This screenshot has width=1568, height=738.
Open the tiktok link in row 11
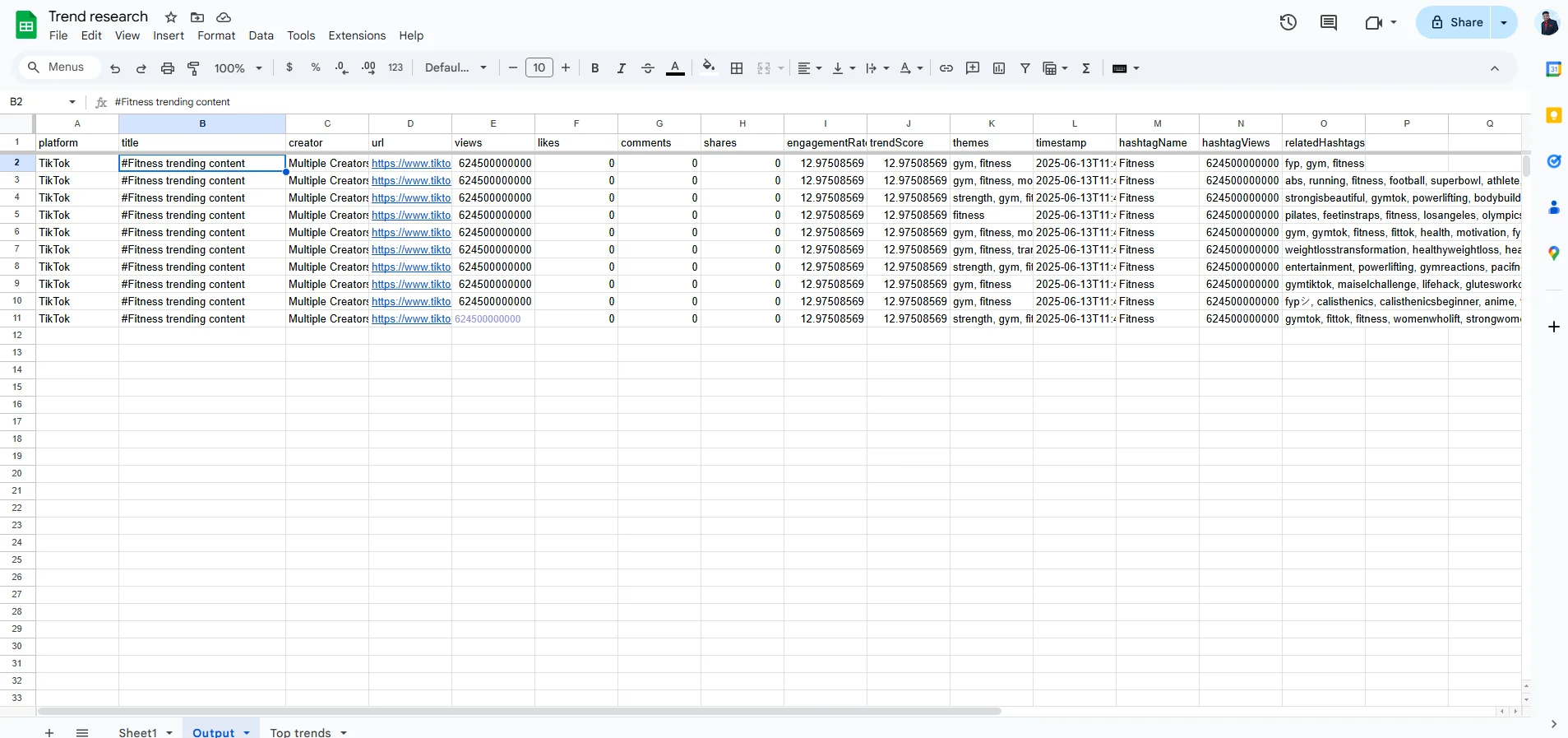pos(411,319)
